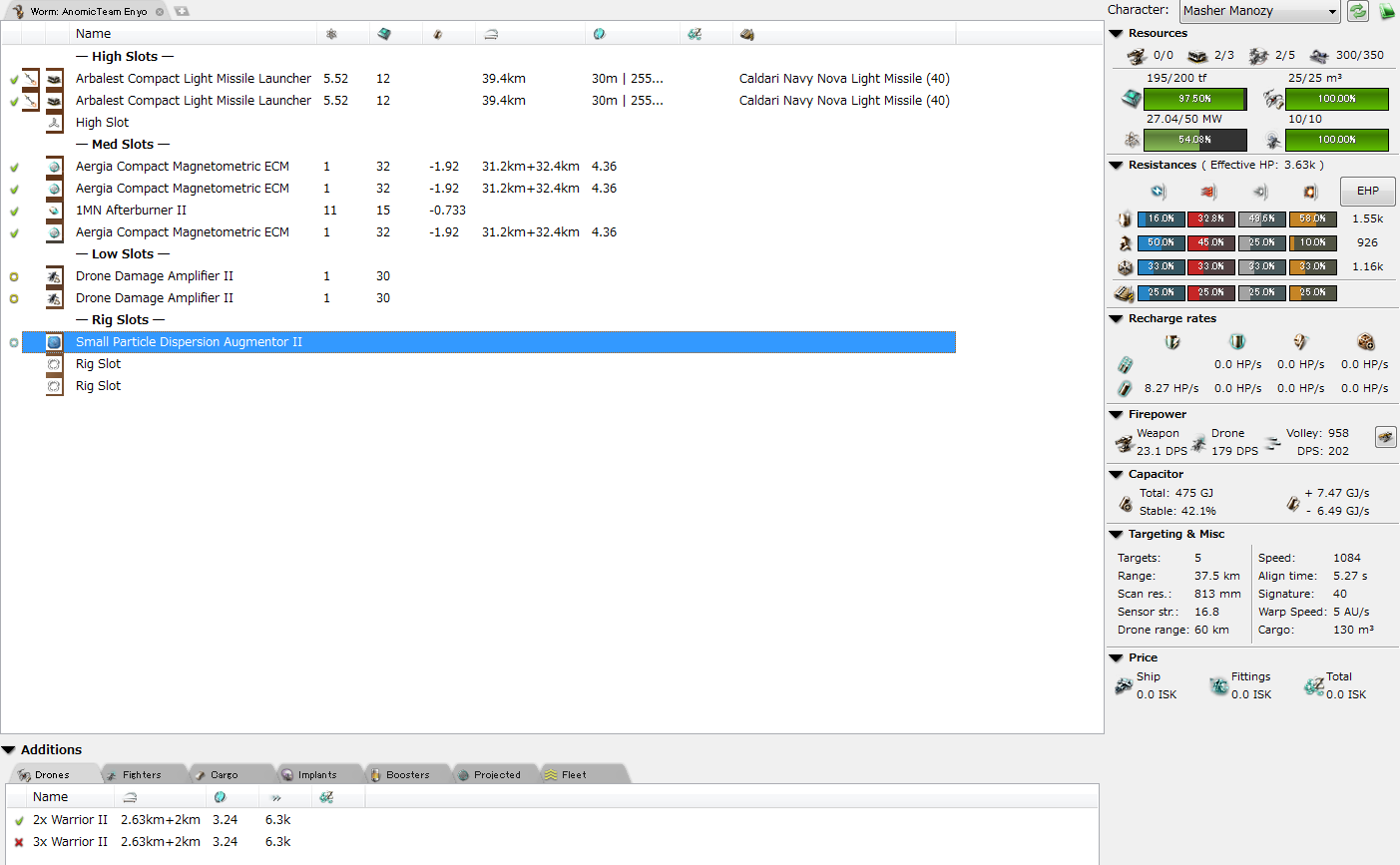The image size is (1400, 865).
Task: Activate the 3x Warrior II drone stack
Action: [x=19, y=842]
